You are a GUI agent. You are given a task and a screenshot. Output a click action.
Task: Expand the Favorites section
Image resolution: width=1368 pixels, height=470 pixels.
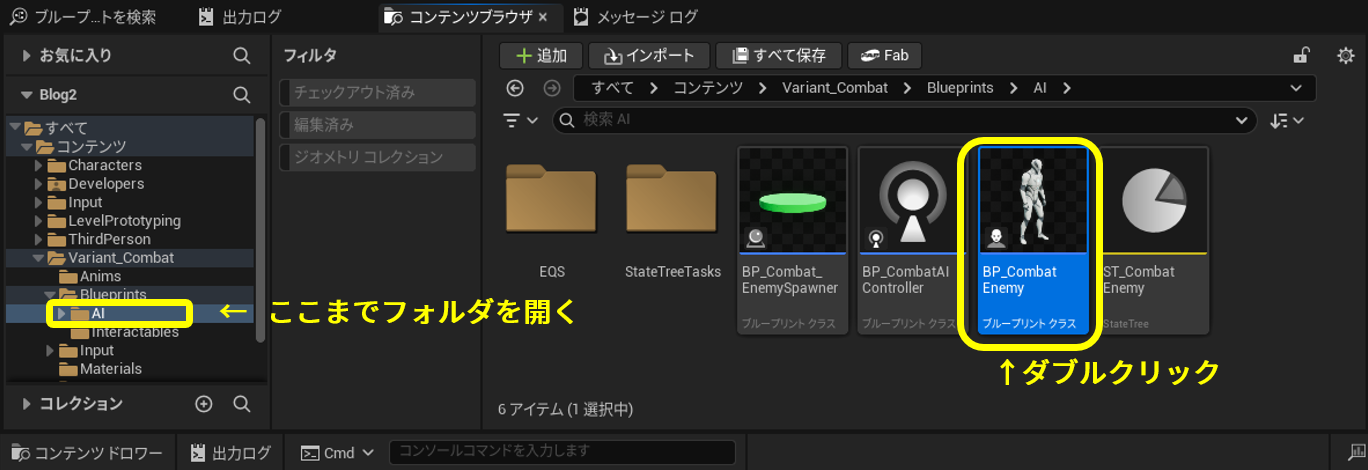coord(26,56)
